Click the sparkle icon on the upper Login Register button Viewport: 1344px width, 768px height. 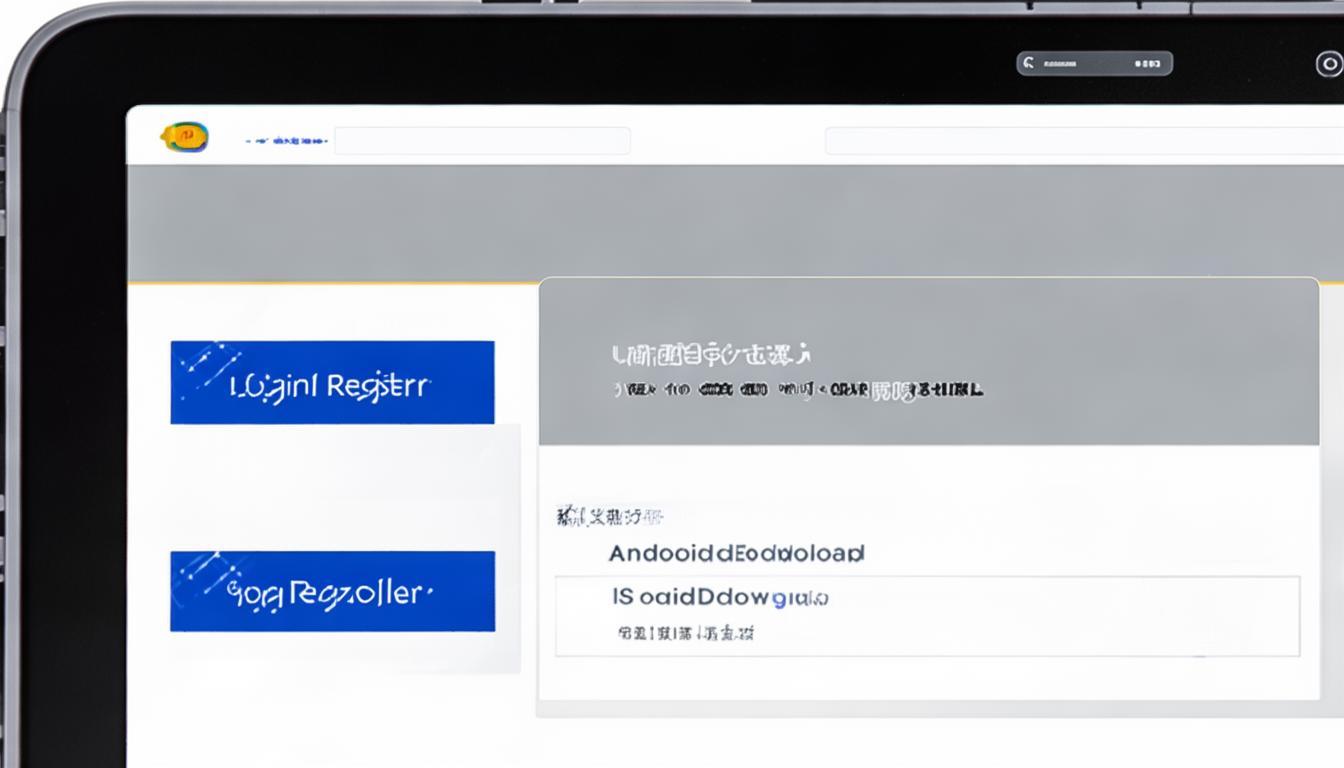(205, 365)
